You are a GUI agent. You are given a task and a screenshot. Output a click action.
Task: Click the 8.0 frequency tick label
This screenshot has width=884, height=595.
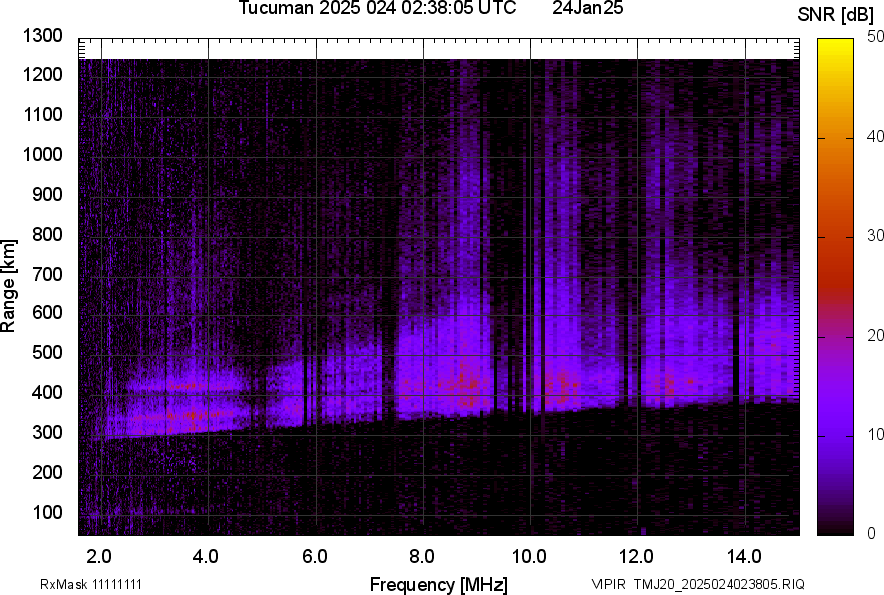tap(421, 555)
